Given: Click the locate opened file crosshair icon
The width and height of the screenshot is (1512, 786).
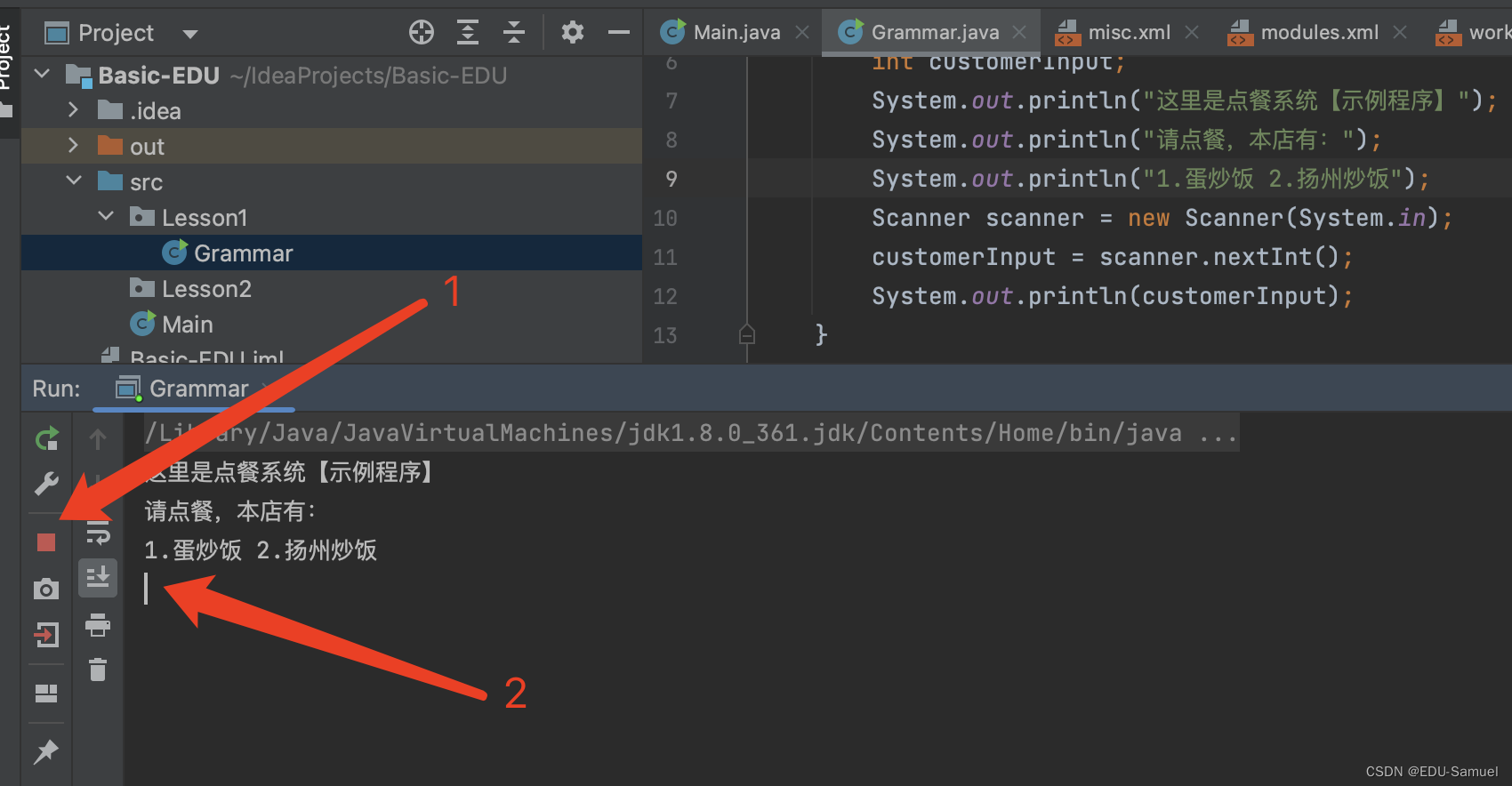Looking at the screenshot, I should tap(422, 33).
